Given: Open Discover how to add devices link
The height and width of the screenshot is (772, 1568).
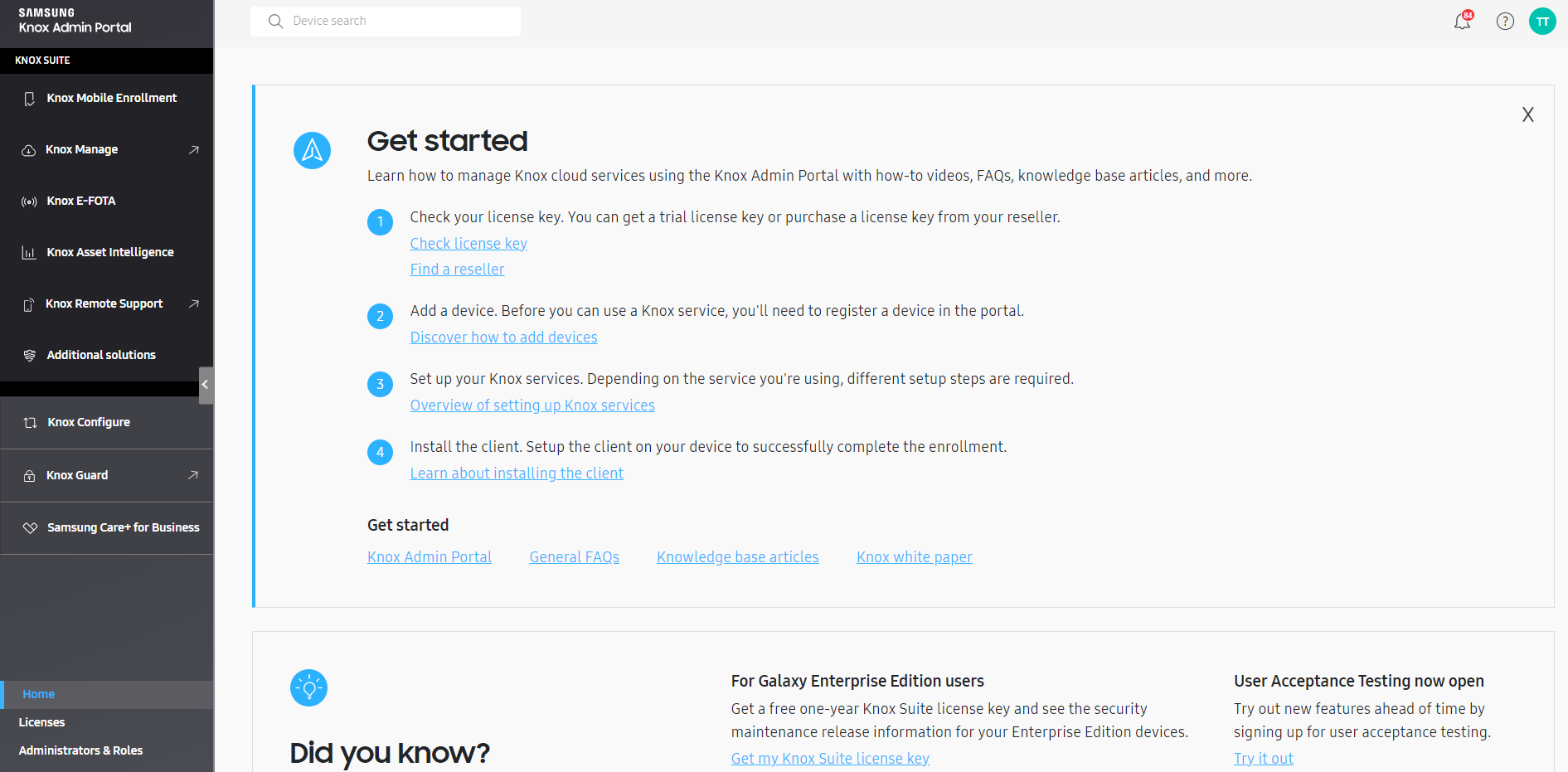Looking at the screenshot, I should tap(503, 337).
